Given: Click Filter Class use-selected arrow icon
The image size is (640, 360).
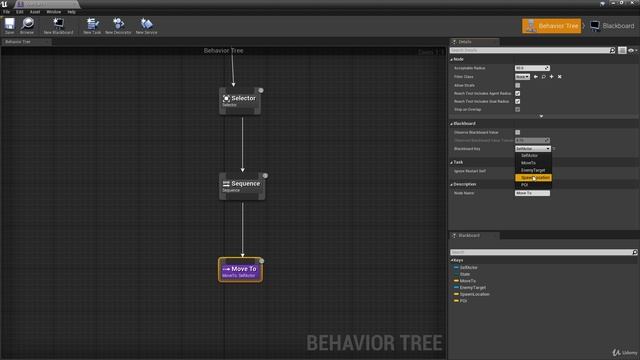Looking at the screenshot, I should [536, 77].
